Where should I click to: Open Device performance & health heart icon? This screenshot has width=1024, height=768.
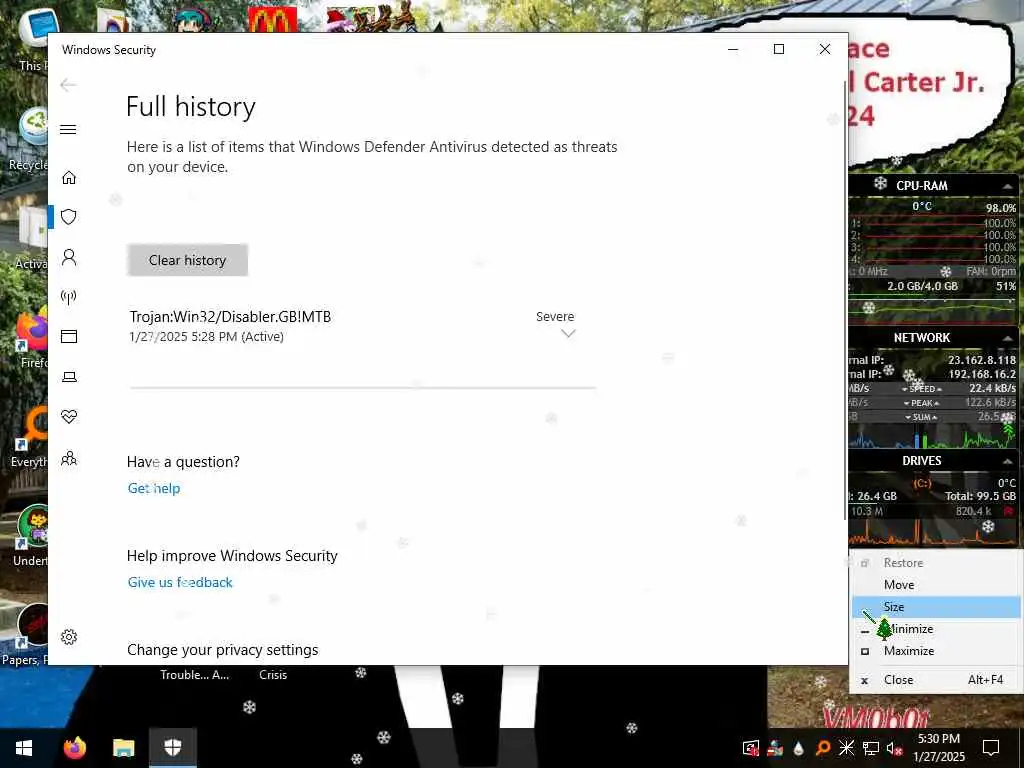click(69, 417)
